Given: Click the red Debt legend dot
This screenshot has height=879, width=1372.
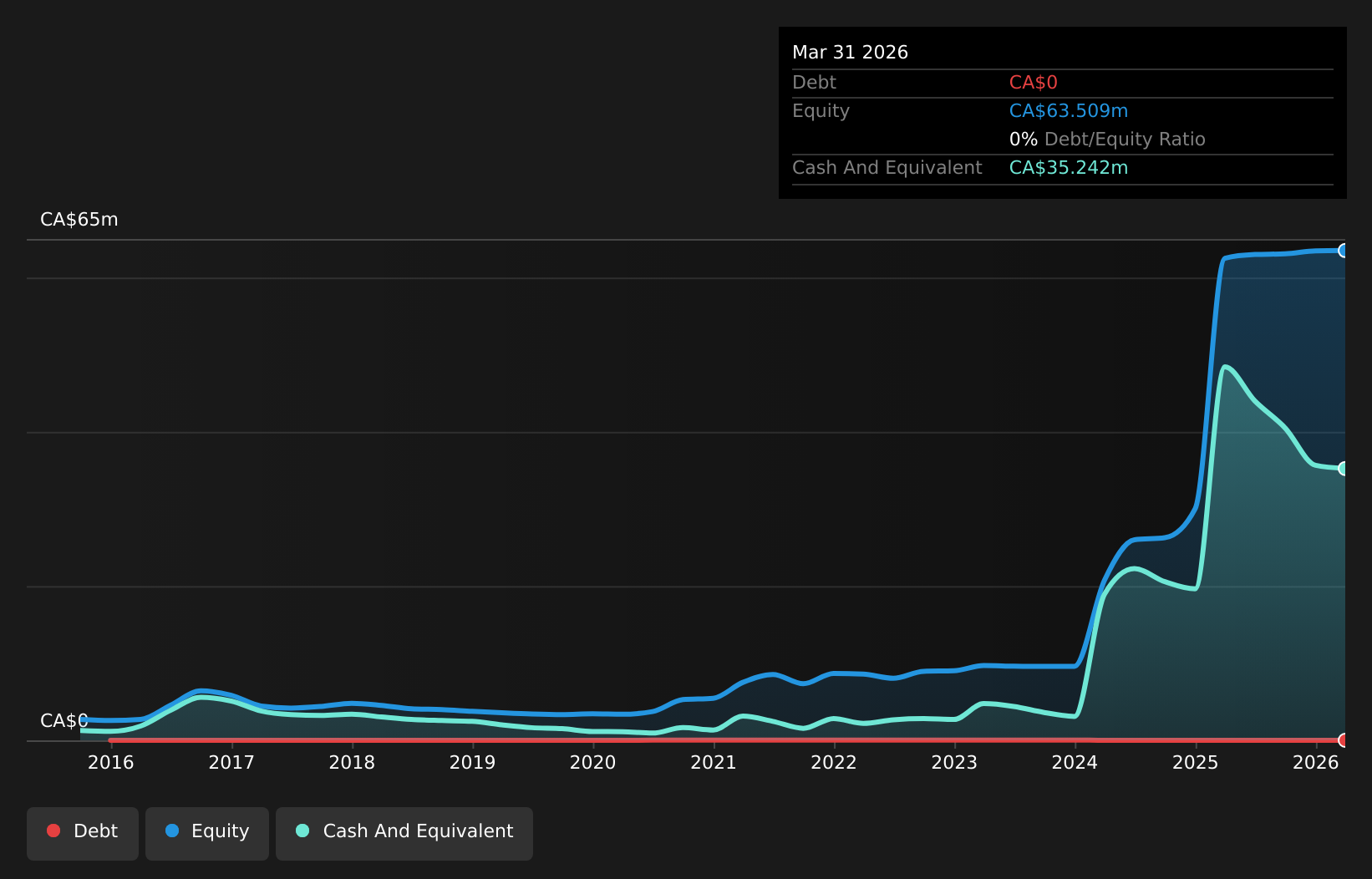Looking at the screenshot, I should (x=53, y=831).
